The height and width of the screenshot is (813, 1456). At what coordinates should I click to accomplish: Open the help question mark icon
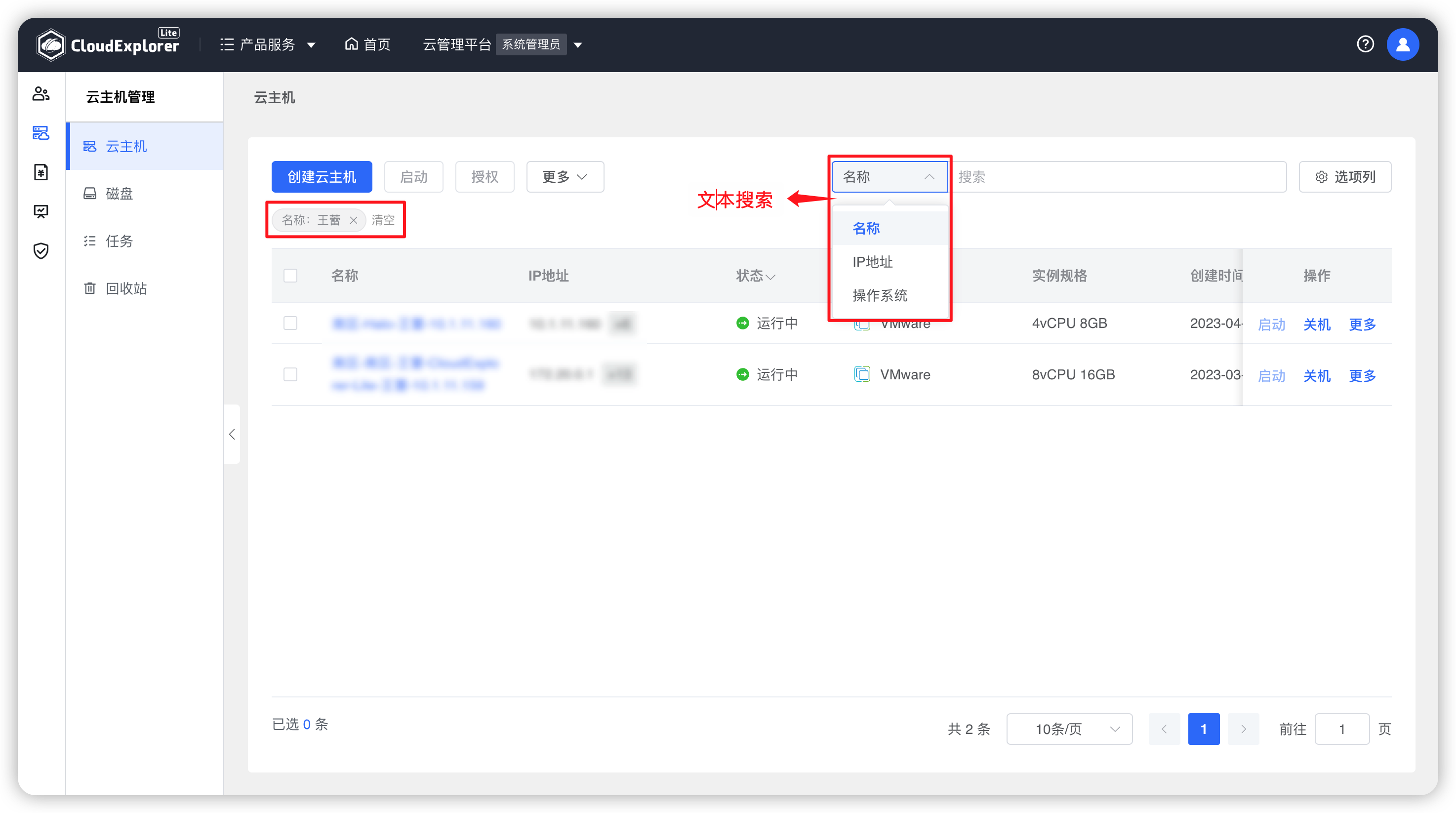click(x=1365, y=44)
